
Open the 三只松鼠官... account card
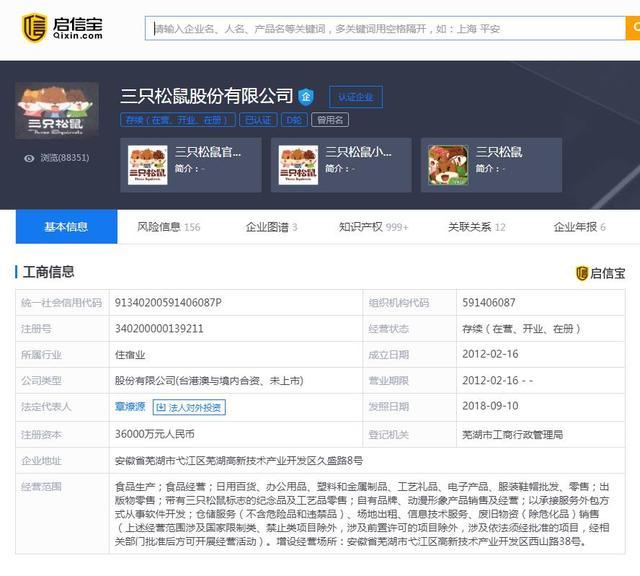[191, 165]
